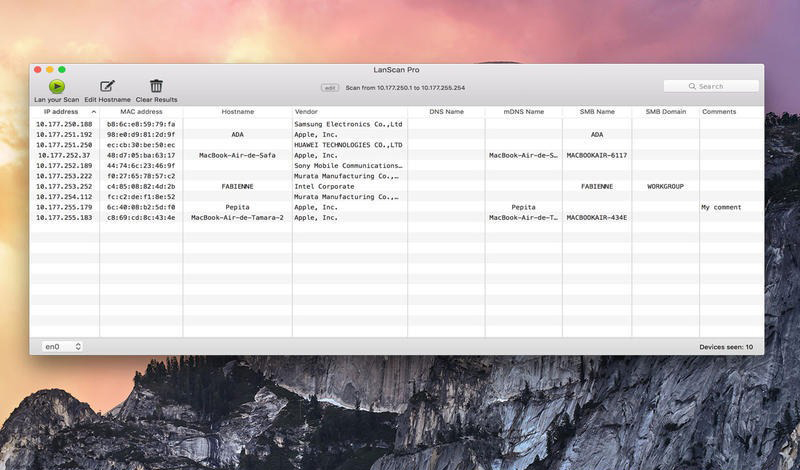The height and width of the screenshot is (470, 800).
Task: Click the Hostname column header
Action: [x=237, y=112]
